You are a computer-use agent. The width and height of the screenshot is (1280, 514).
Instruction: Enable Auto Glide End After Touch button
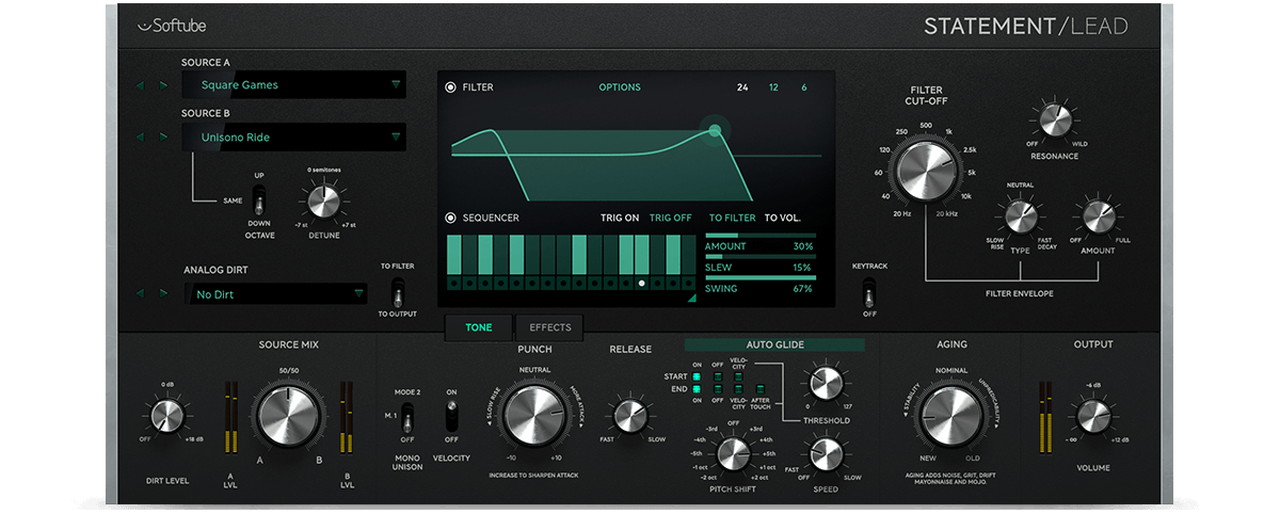tap(760, 388)
